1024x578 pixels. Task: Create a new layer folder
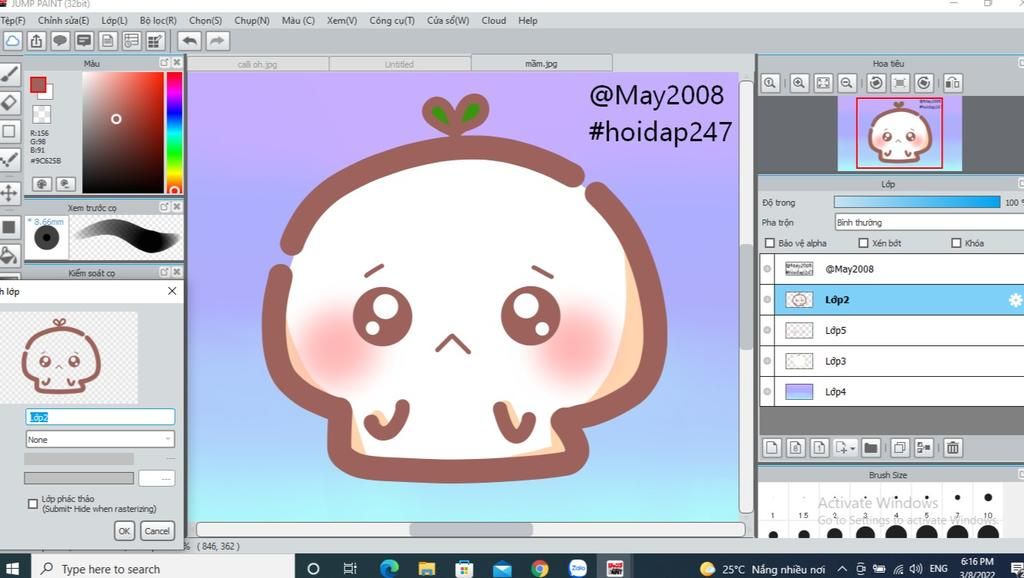pos(871,447)
